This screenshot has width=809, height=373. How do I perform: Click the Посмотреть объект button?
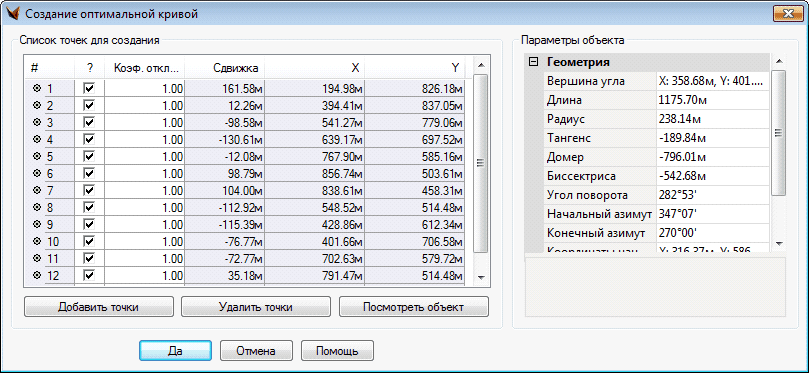pos(414,307)
